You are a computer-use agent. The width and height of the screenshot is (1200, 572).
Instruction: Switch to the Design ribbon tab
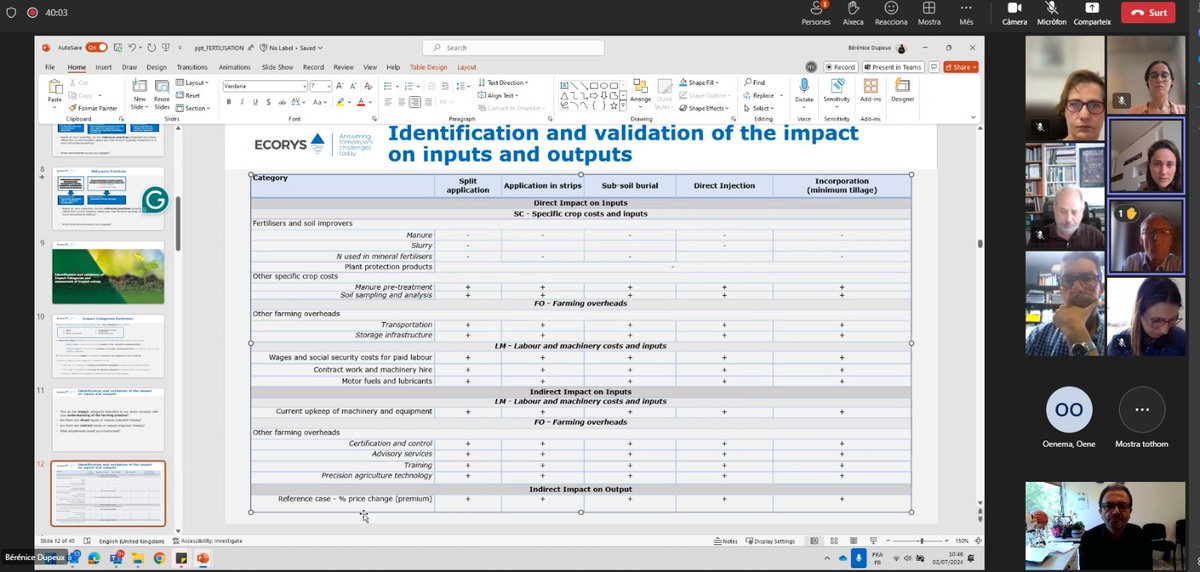tap(156, 67)
